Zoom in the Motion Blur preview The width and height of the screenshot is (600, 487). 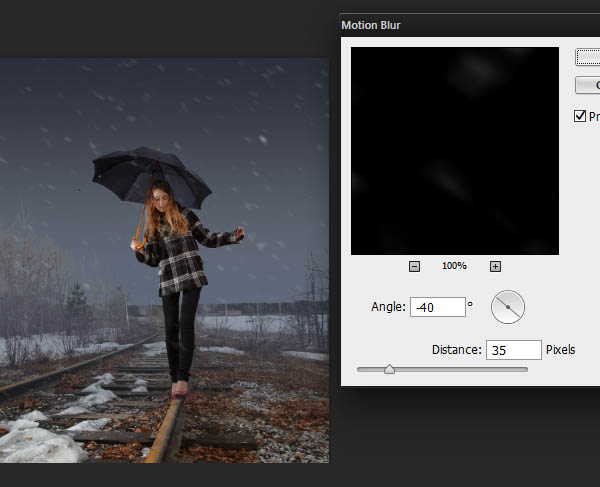[x=495, y=266]
